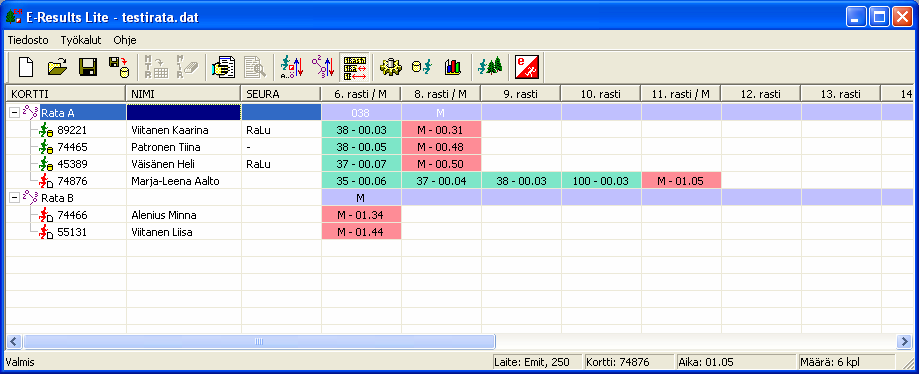Open the Ohje menu
Screen dimensions: 919x374
click(x=125, y=40)
